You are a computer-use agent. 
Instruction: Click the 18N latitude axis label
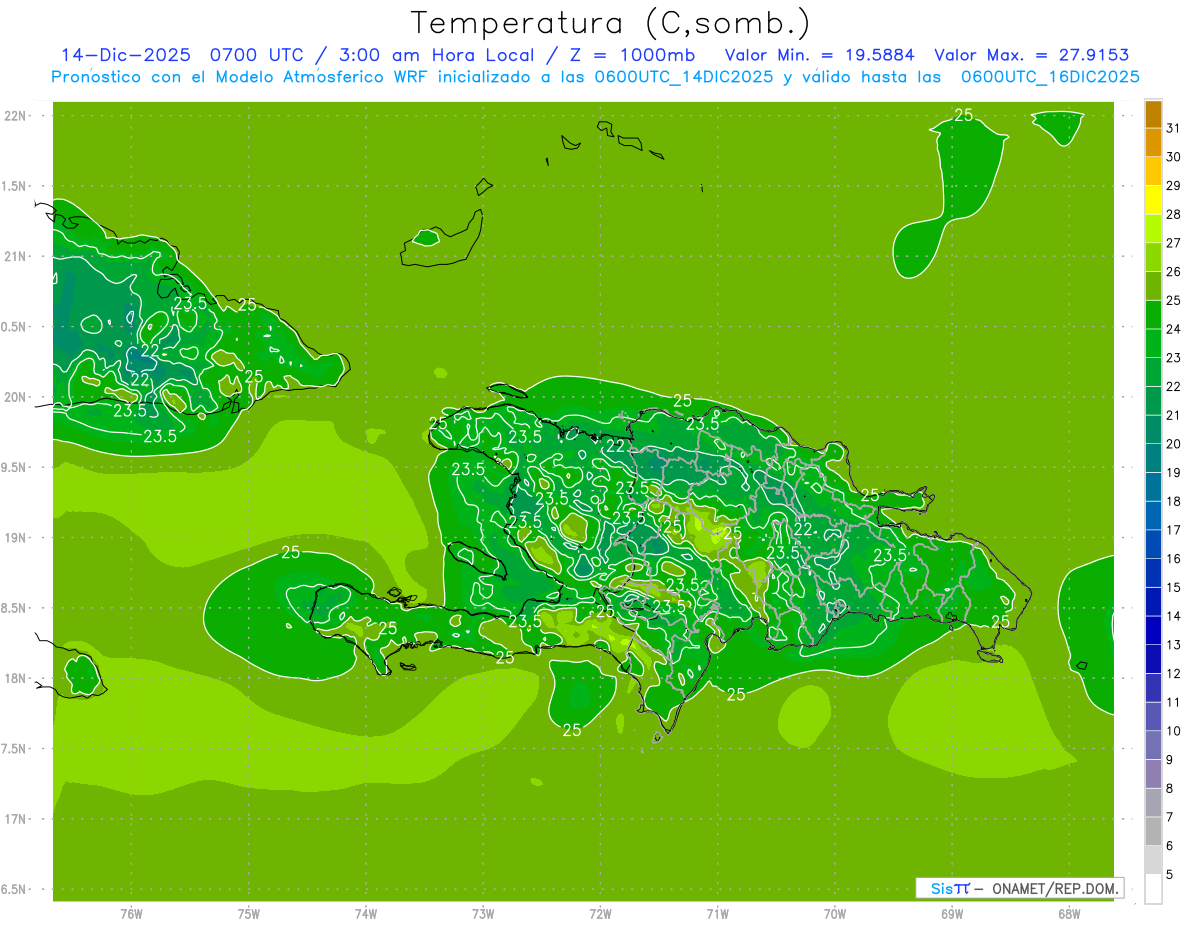[16, 679]
